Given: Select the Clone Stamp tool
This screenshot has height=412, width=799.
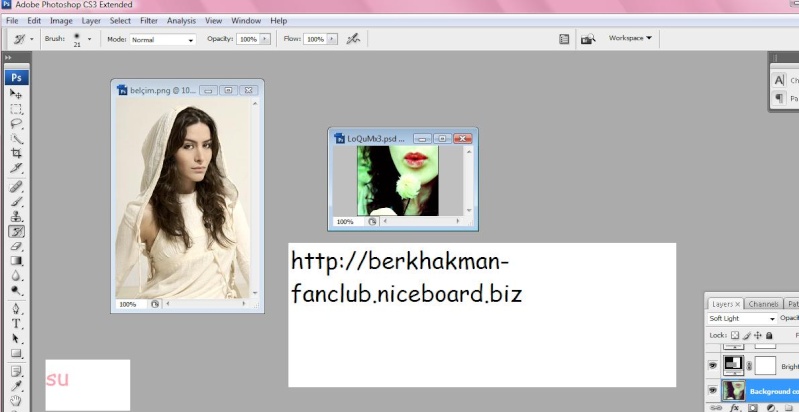Looking at the screenshot, I should click(16, 216).
